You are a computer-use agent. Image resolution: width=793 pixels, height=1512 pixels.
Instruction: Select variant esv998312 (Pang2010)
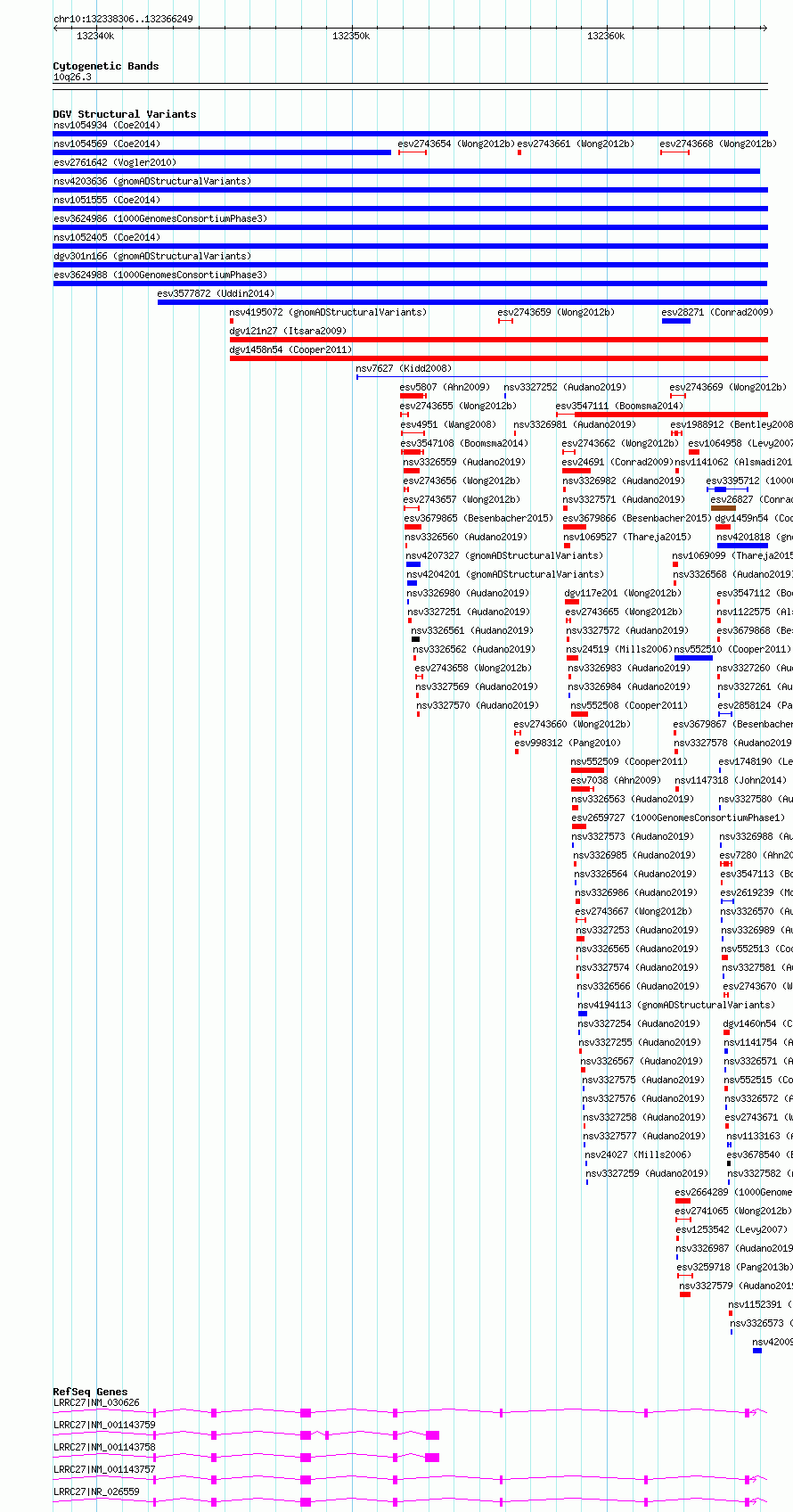(568, 743)
